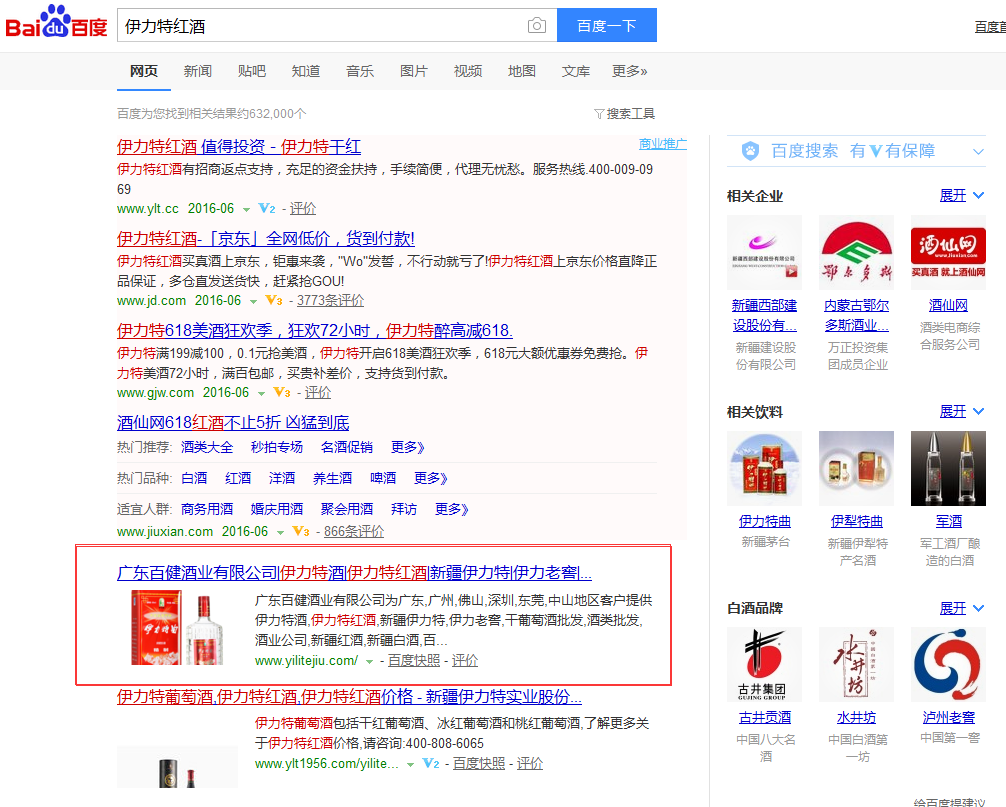Click the 酒类大全 hot recommendation link
1006x807 pixels.
point(207,447)
